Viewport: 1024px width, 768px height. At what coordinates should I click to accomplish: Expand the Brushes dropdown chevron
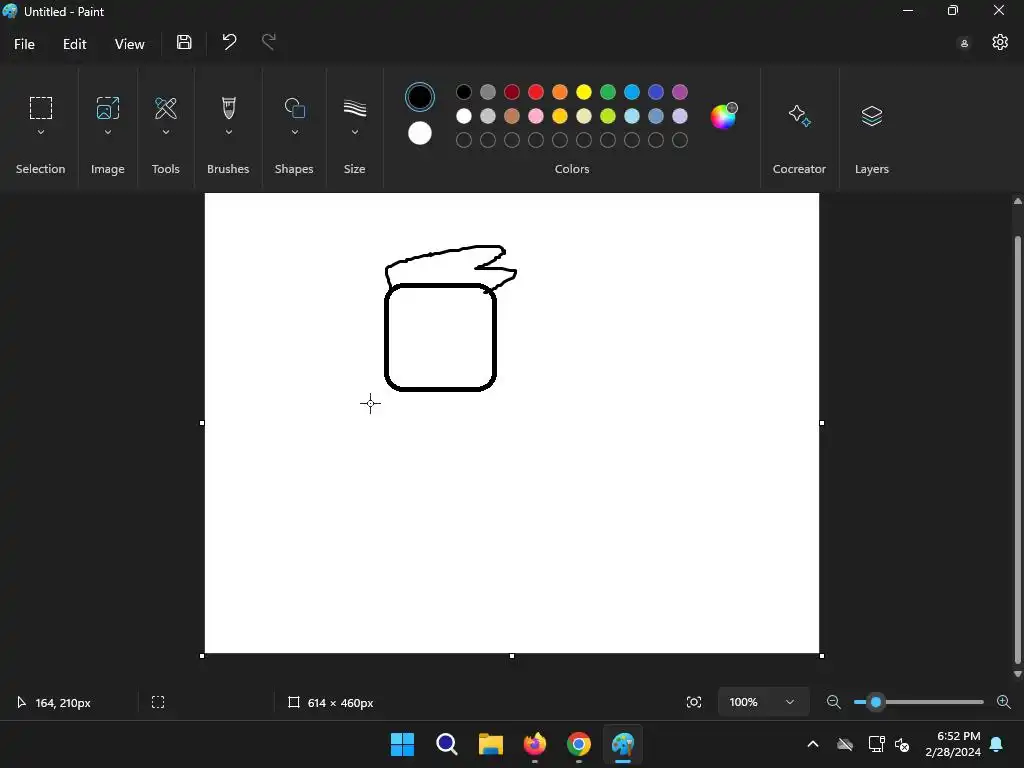coord(229,132)
